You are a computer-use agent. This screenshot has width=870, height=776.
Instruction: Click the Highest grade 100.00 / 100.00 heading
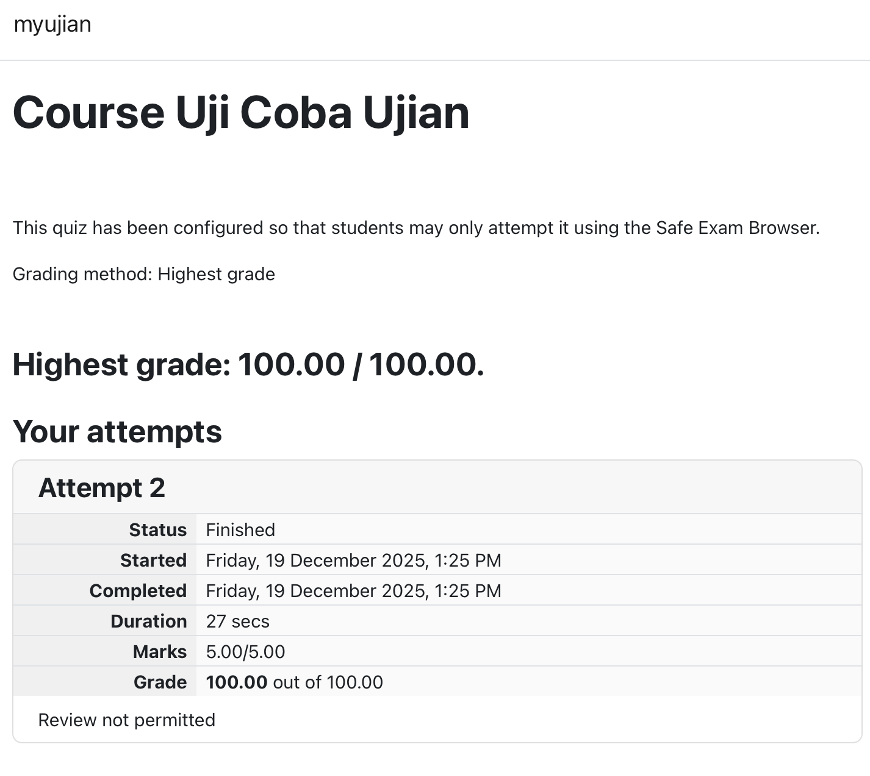point(248,364)
